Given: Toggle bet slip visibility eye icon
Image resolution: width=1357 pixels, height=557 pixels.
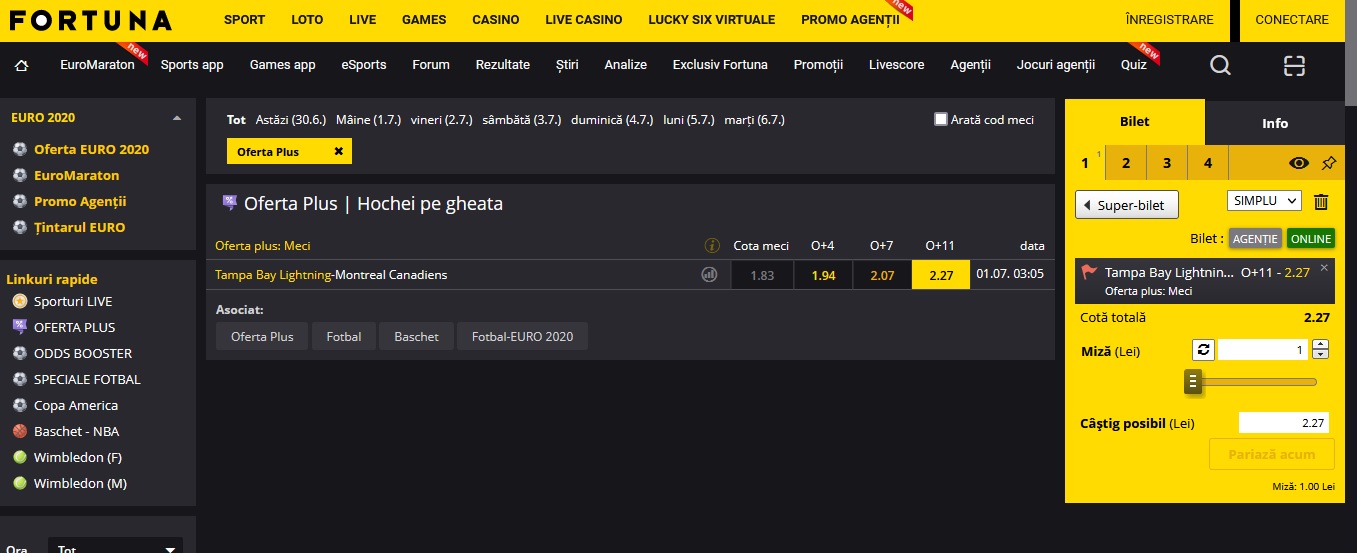Looking at the screenshot, I should point(1298,163).
